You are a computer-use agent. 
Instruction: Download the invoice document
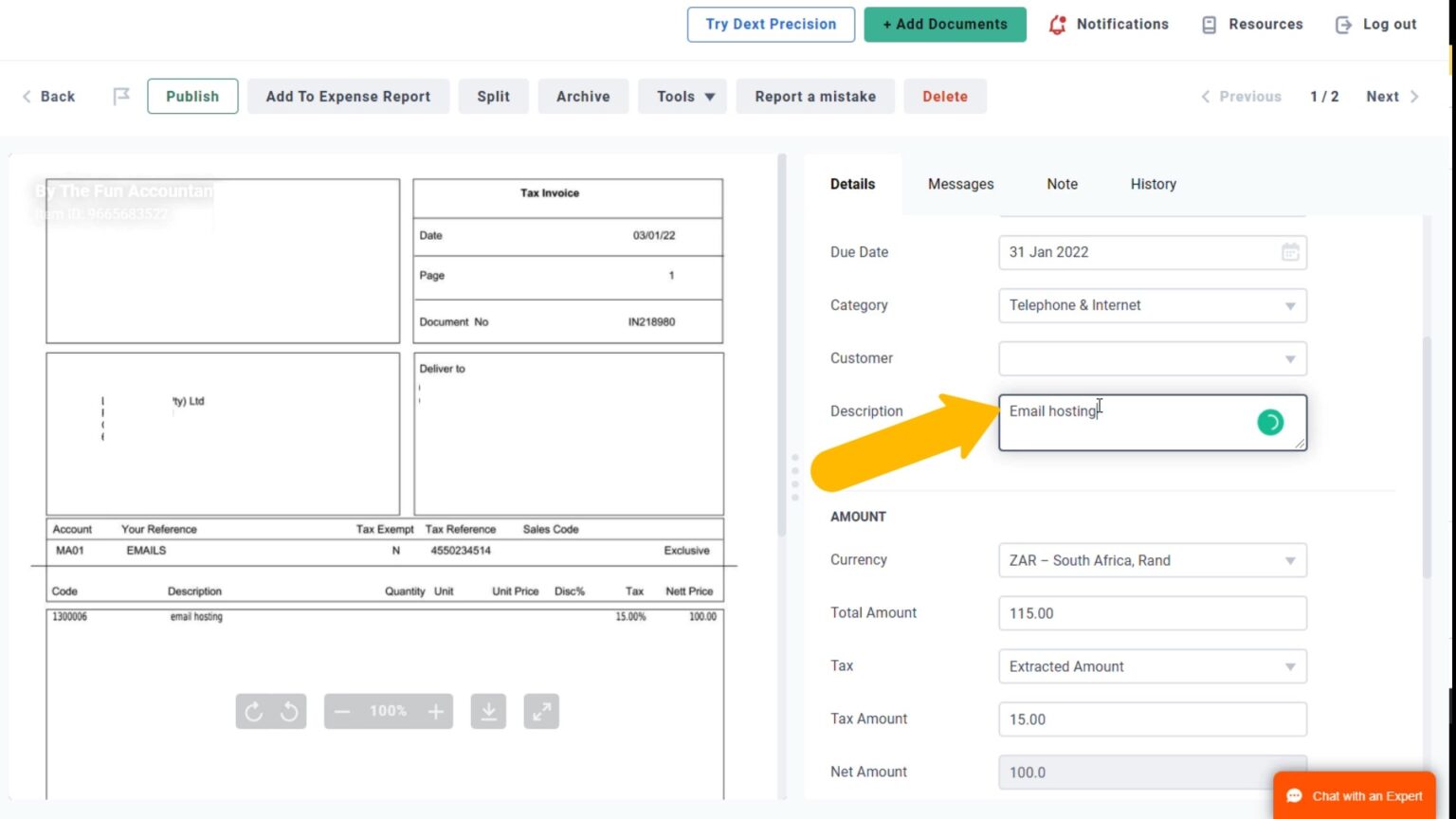(488, 712)
